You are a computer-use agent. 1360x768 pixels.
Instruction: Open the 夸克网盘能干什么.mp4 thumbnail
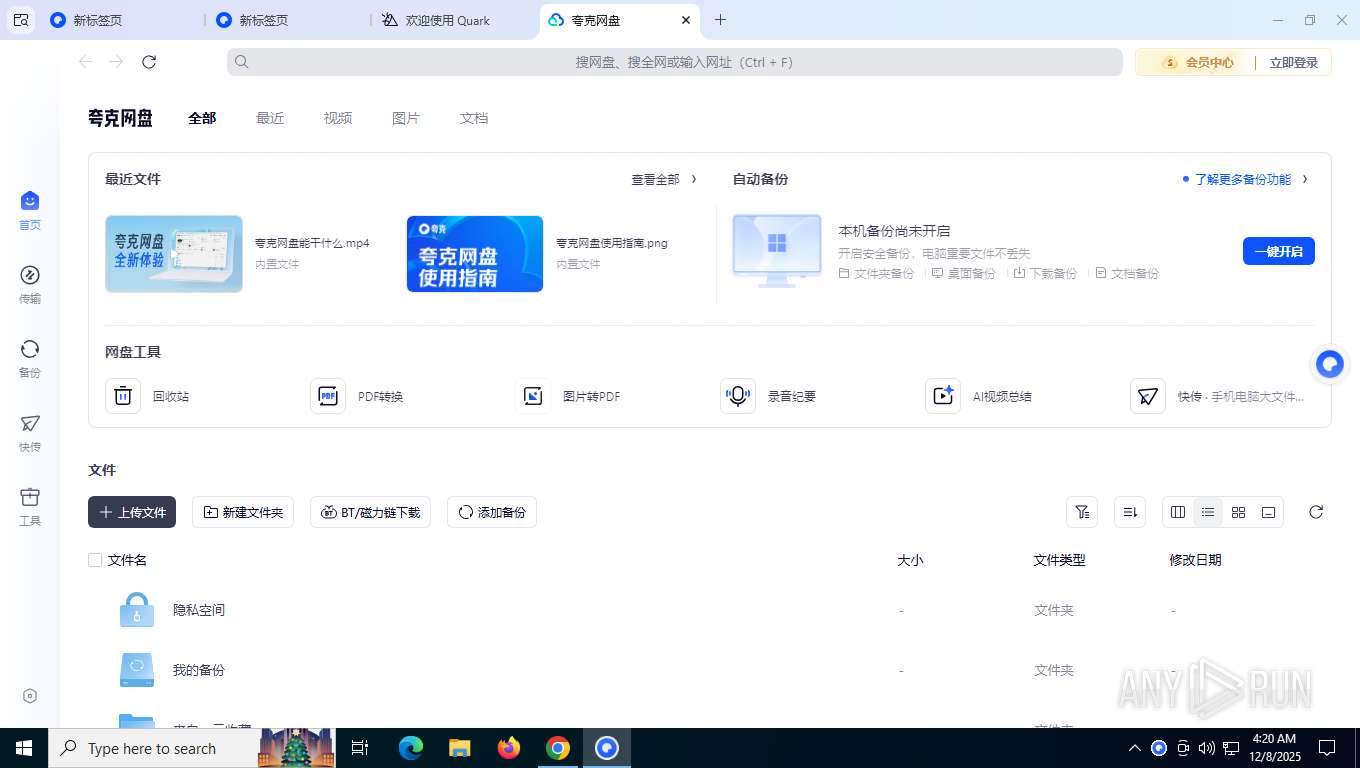coord(174,254)
